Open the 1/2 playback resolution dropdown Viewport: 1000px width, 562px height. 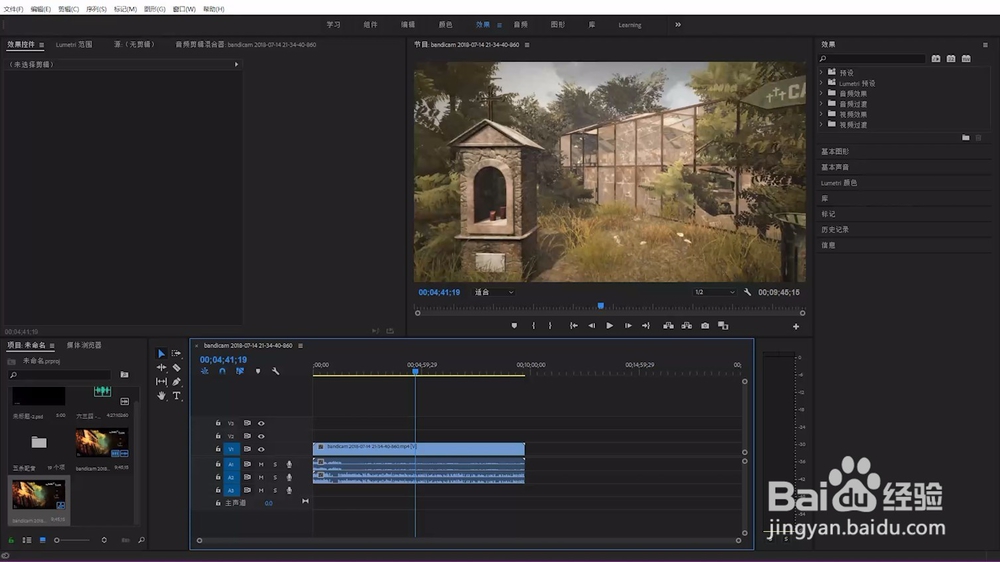coord(714,292)
